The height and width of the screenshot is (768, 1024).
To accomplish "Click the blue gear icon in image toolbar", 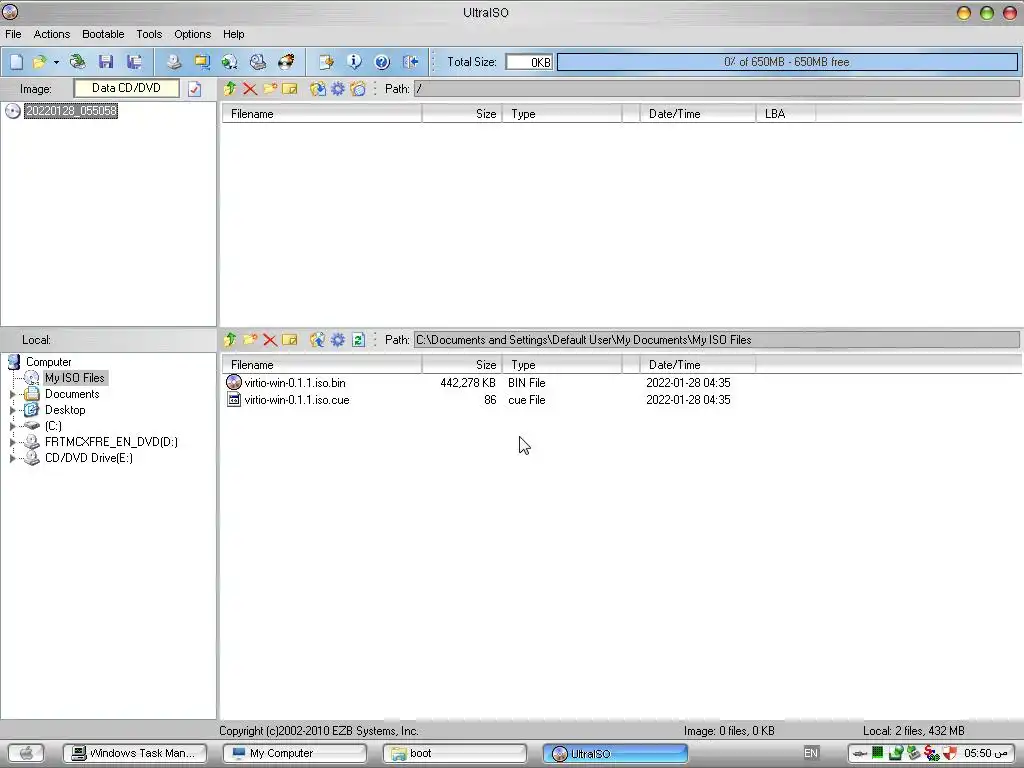I will (x=338, y=89).
